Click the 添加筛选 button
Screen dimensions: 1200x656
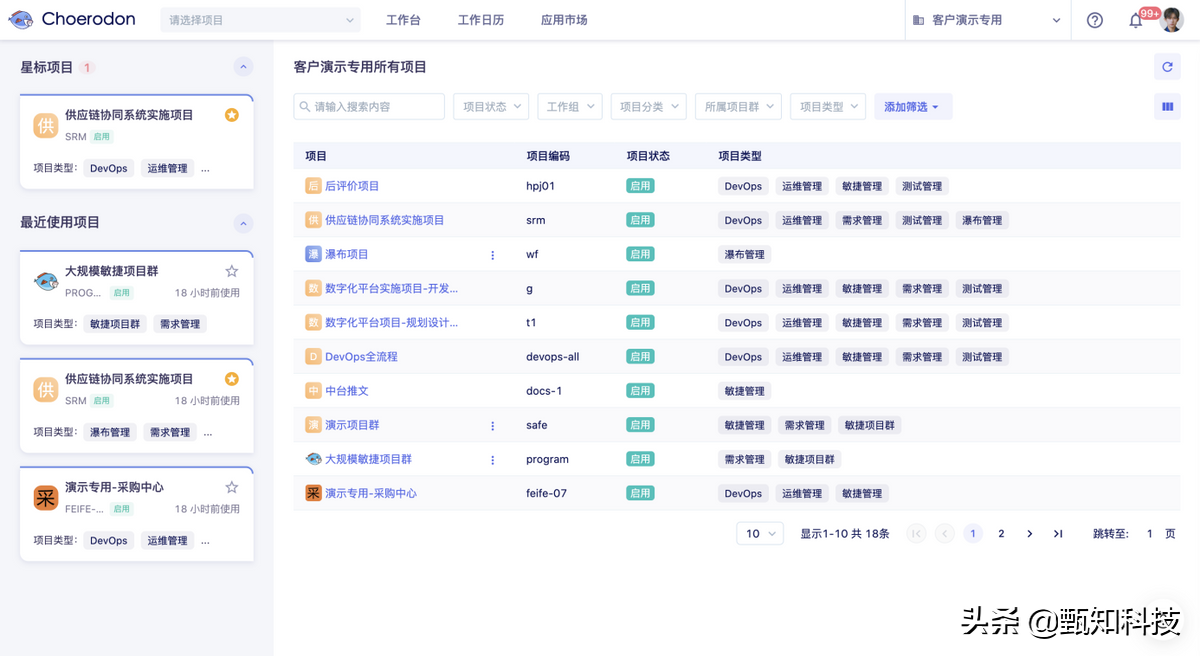click(907, 106)
